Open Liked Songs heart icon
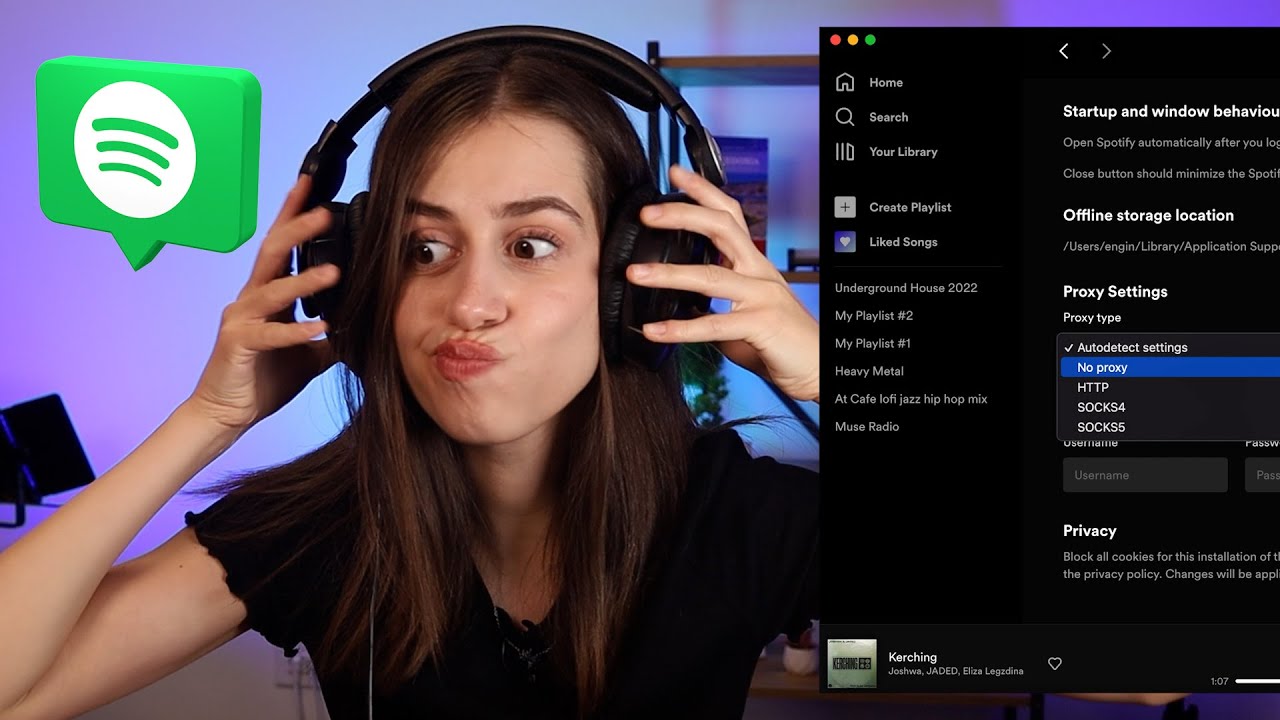Screen dimensions: 1280x720 tap(845, 242)
